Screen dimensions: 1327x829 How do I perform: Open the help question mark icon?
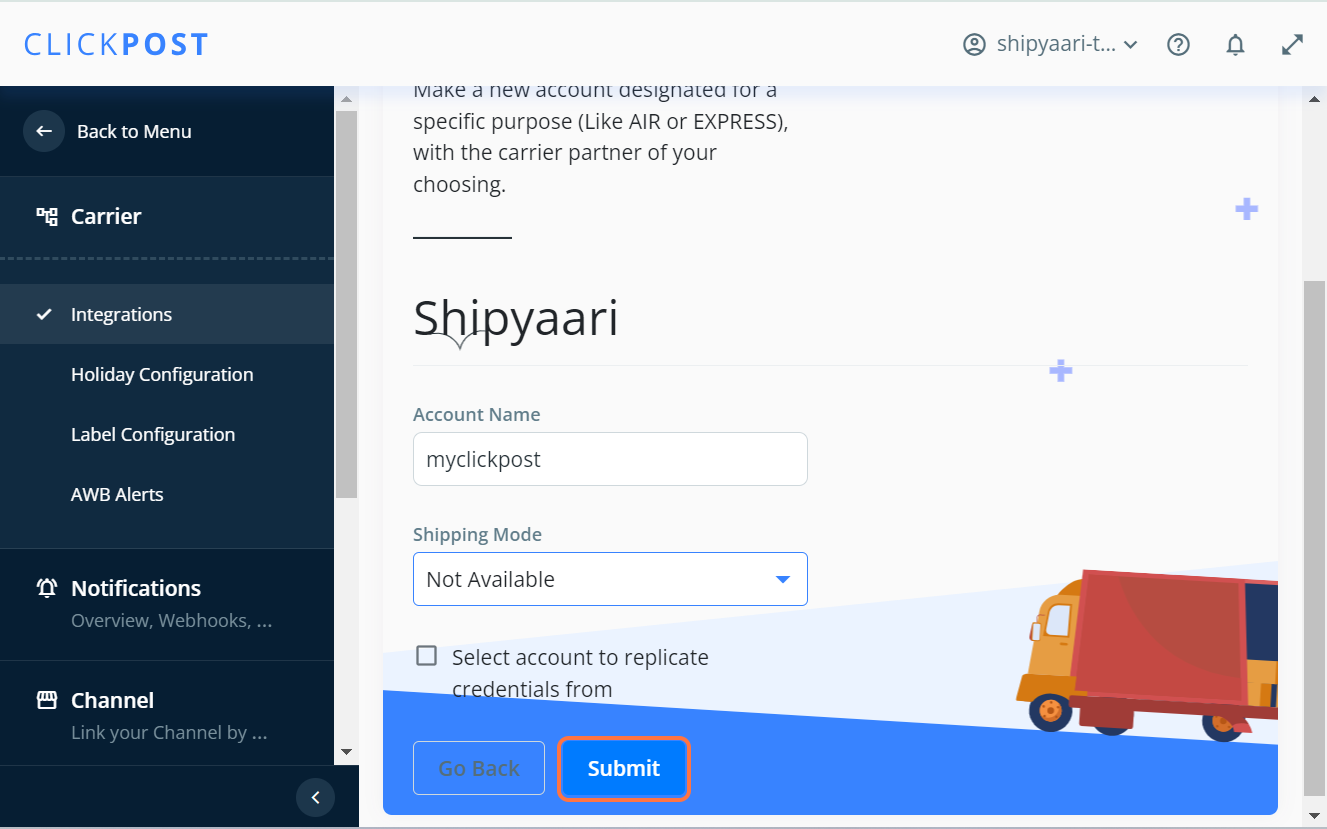coord(1179,45)
